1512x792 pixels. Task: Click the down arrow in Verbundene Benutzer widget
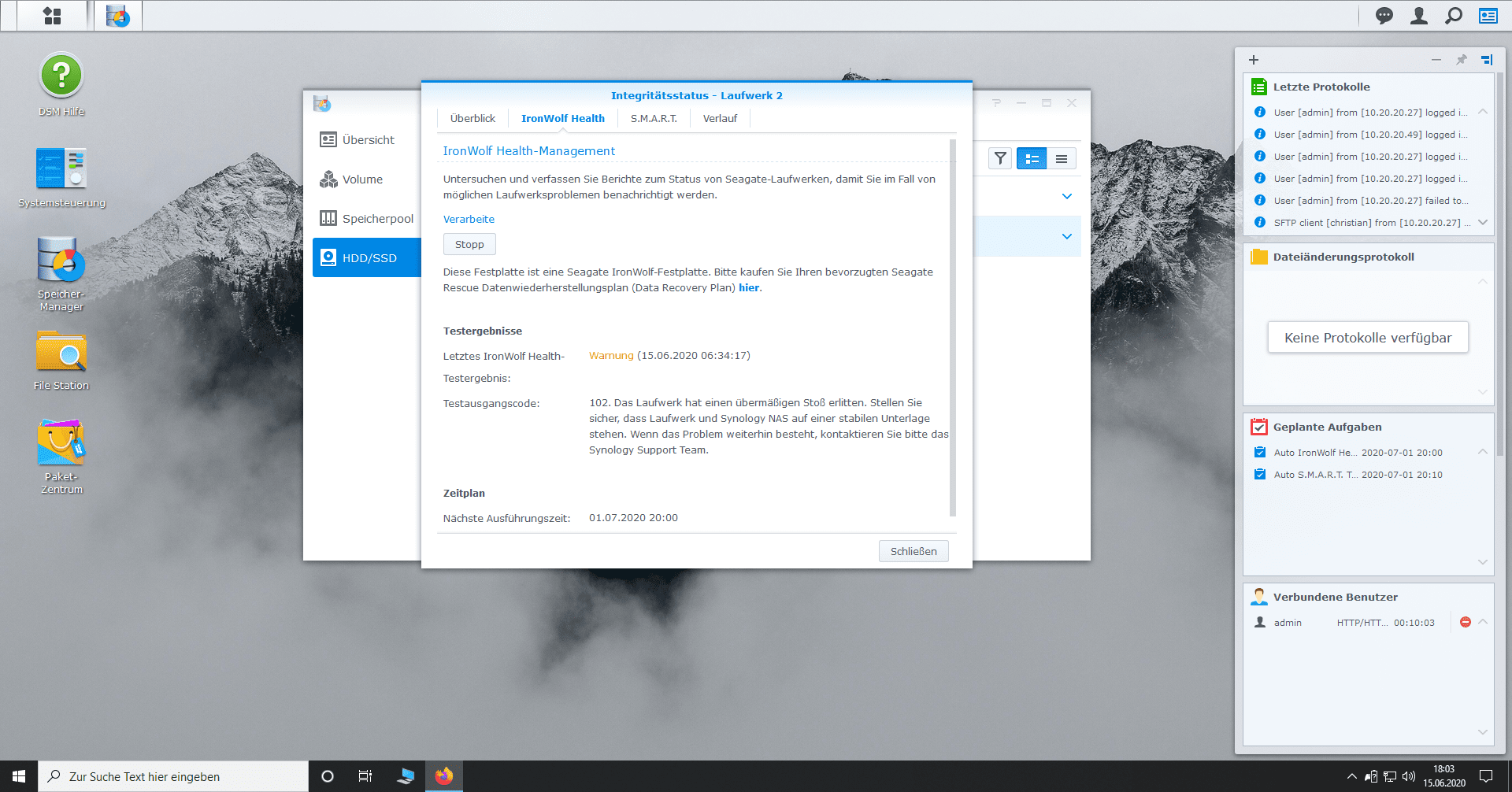pos(1483,732)
